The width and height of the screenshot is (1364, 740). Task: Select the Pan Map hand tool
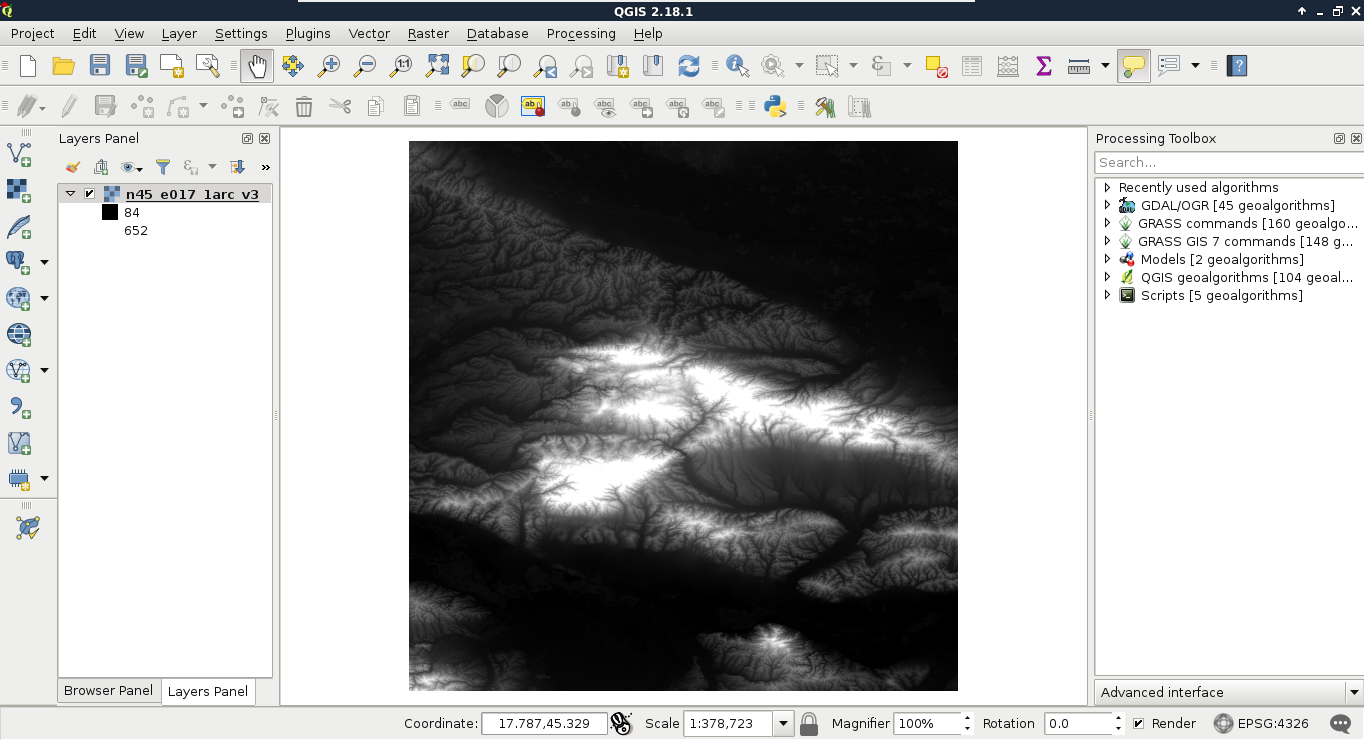pos(257,66)
